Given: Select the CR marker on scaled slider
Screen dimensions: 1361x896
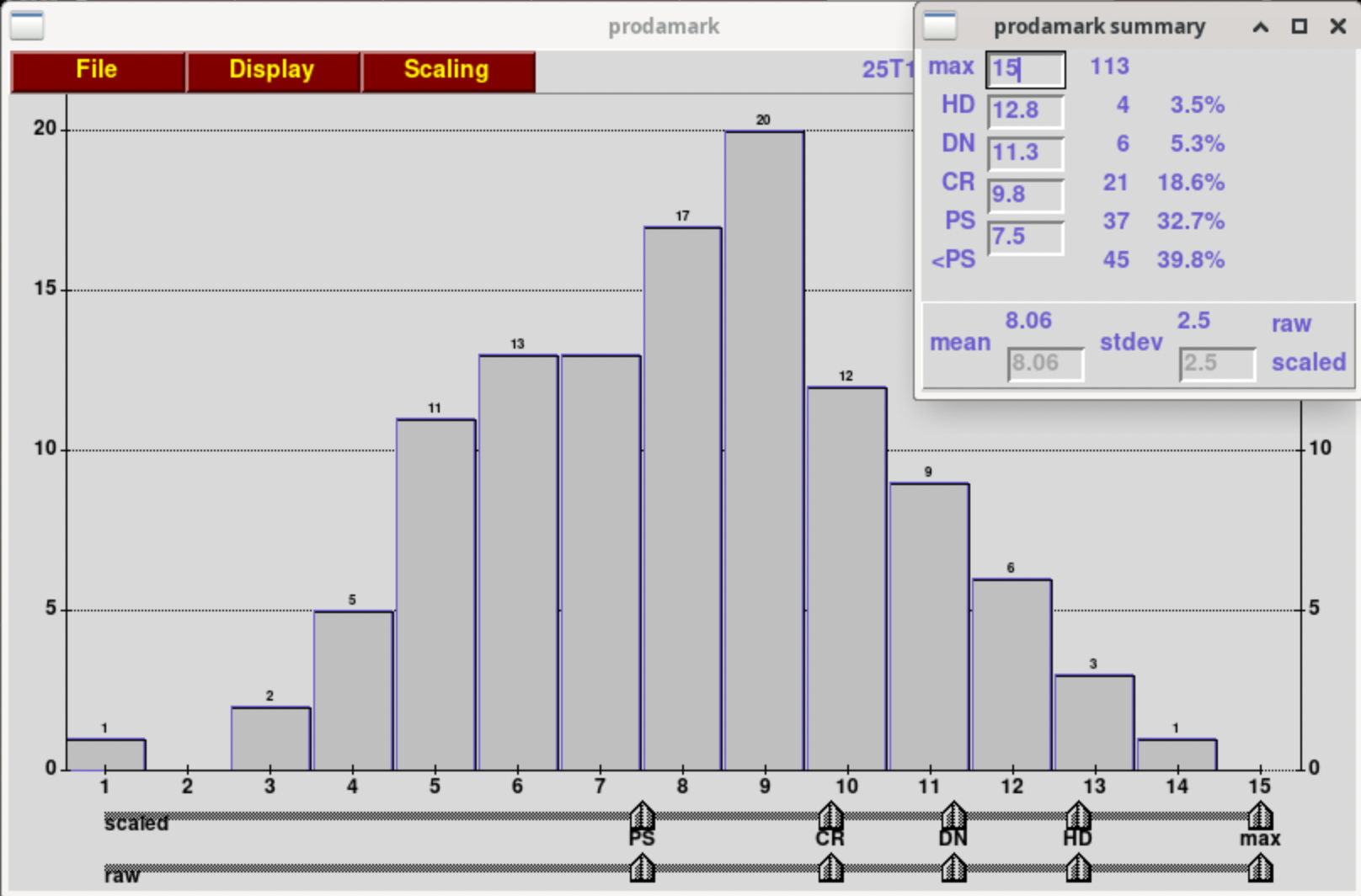Looking at the screenshot, I should (x=830, y=815).
